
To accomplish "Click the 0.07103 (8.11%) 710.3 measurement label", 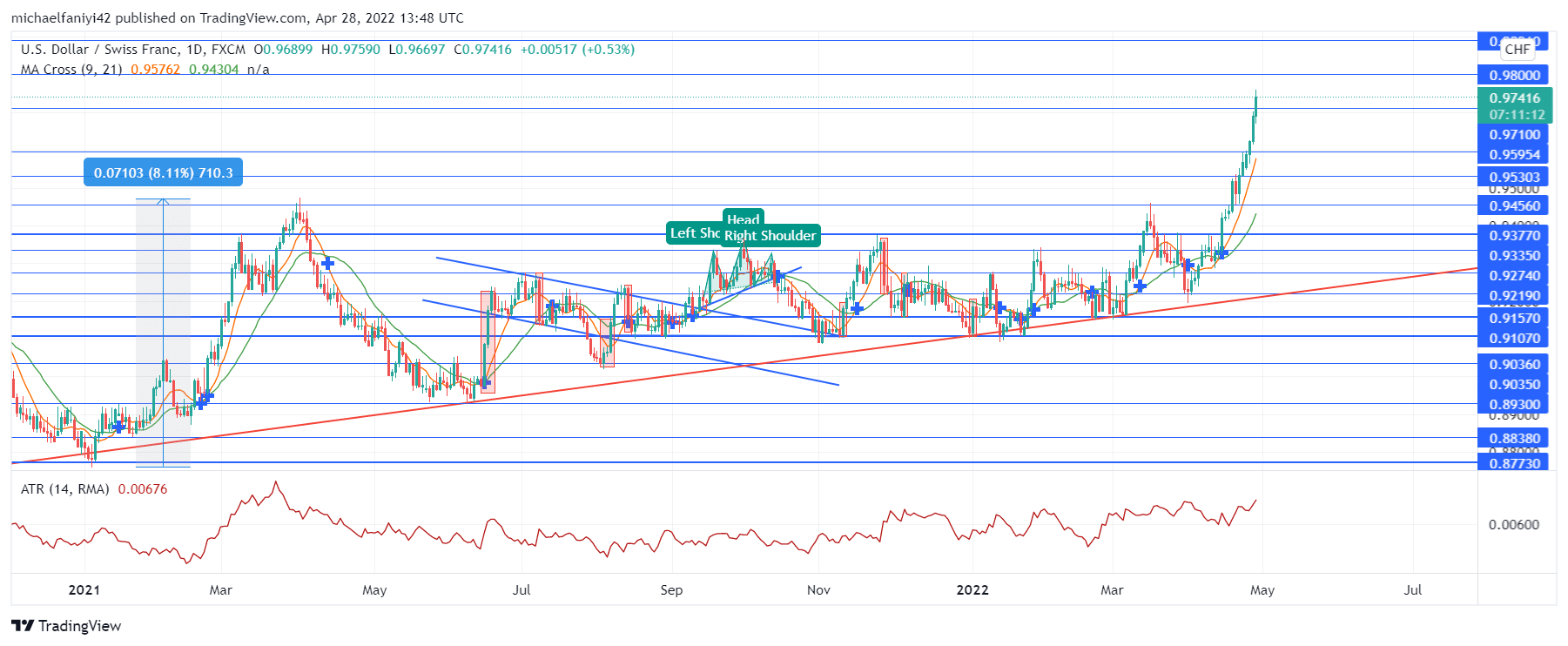I will (164, 172).
